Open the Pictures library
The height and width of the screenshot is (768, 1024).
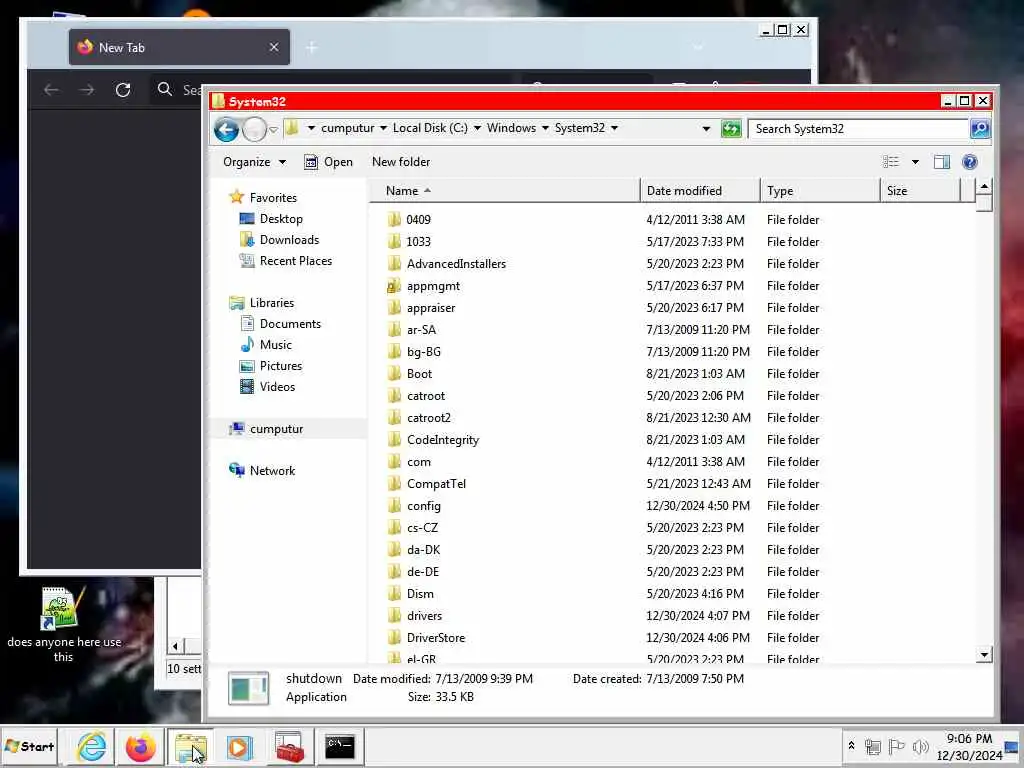click(281, 366)
